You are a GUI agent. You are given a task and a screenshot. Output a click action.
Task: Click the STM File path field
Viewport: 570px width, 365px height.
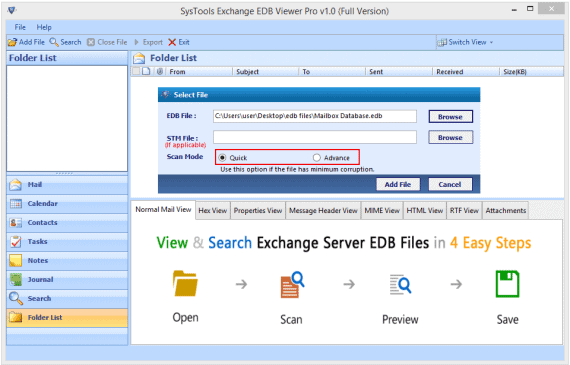tap(315, 137)
